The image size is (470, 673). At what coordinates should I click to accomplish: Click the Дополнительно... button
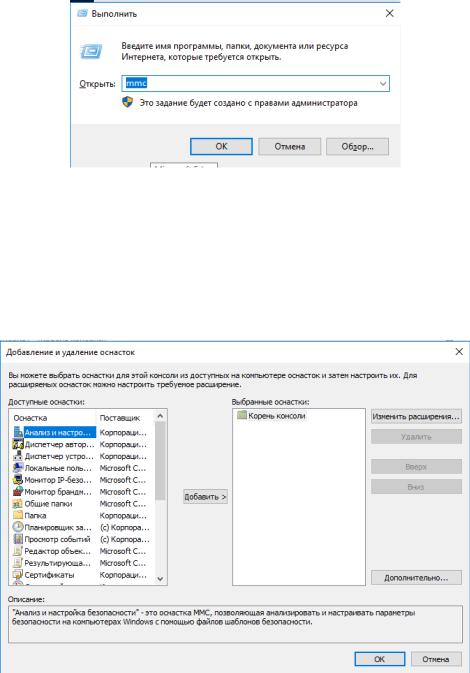416,577
